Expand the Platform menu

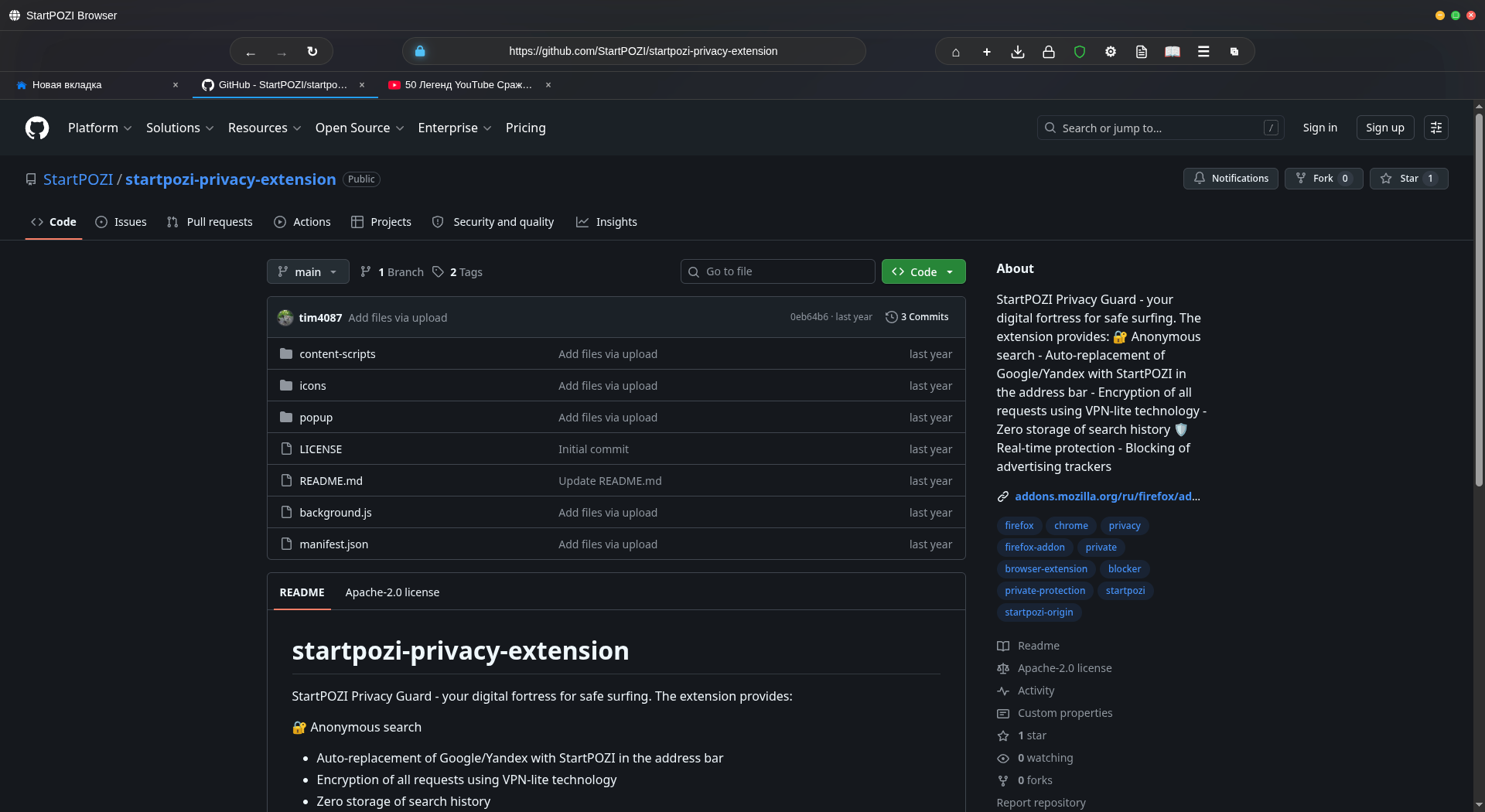100,128
